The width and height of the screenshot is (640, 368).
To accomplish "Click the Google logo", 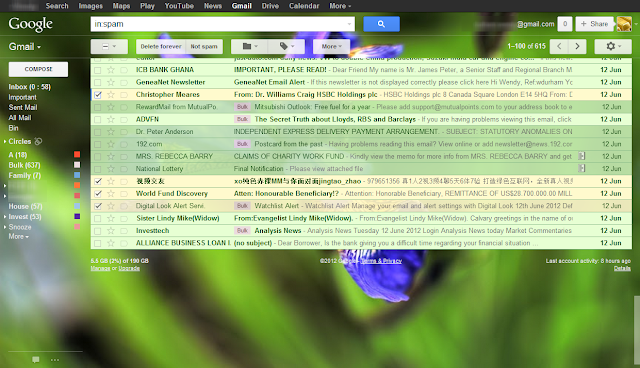I will tap(31, 24).
